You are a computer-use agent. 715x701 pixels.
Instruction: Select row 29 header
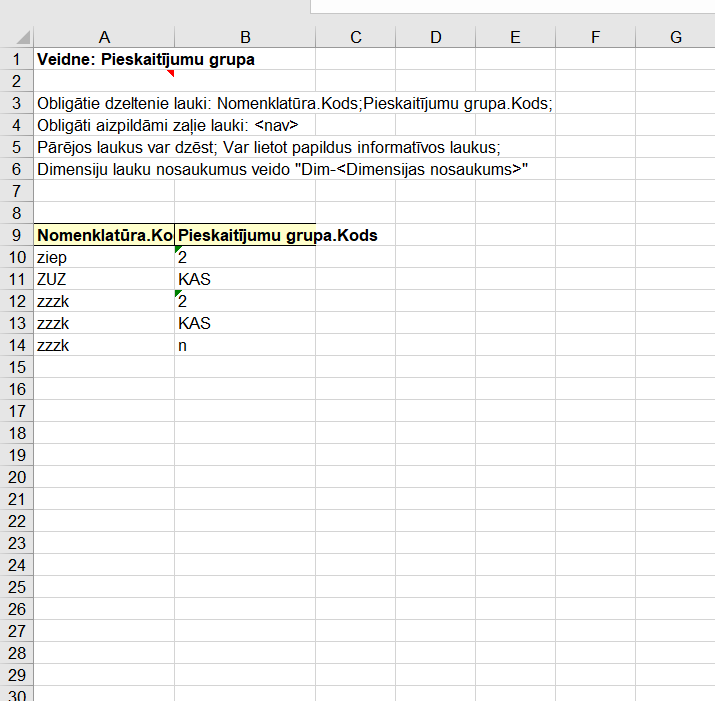pyautogui.click(x=16, y=675)
